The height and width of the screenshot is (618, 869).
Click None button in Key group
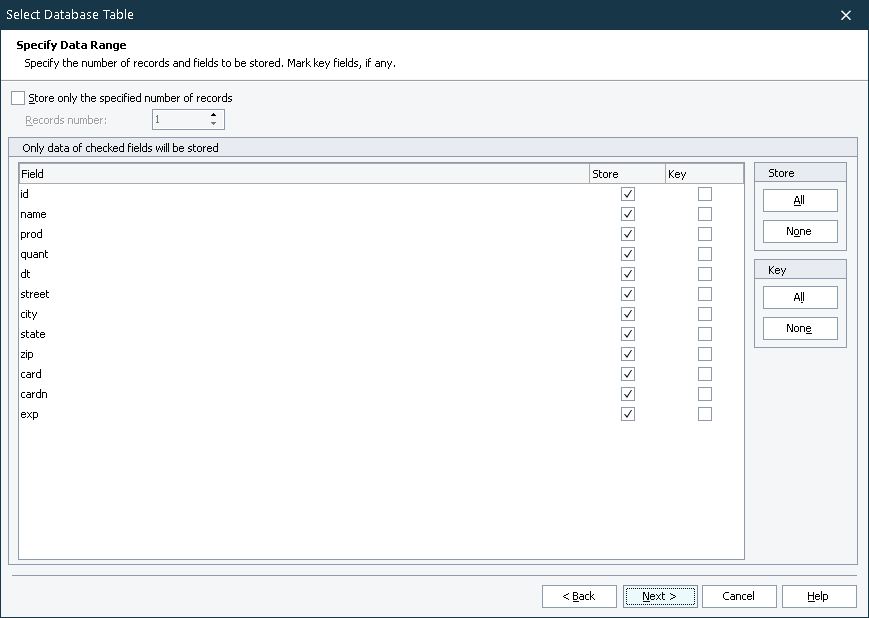pos(799,328)
